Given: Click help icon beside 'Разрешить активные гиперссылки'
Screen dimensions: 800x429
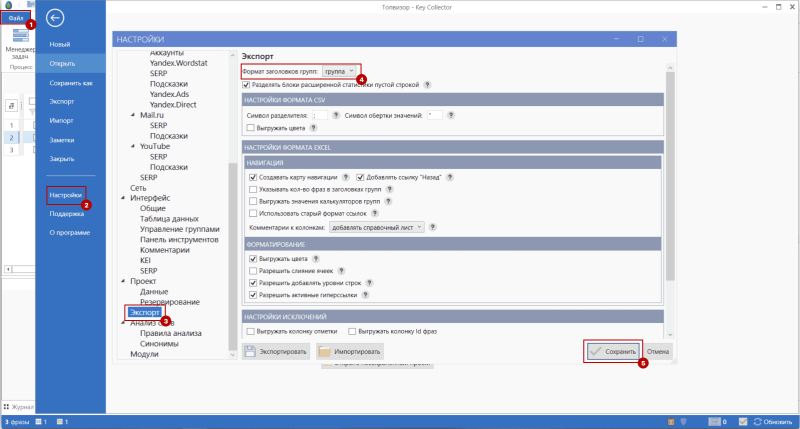Looking at the screenshot, I should pos(368,295).
